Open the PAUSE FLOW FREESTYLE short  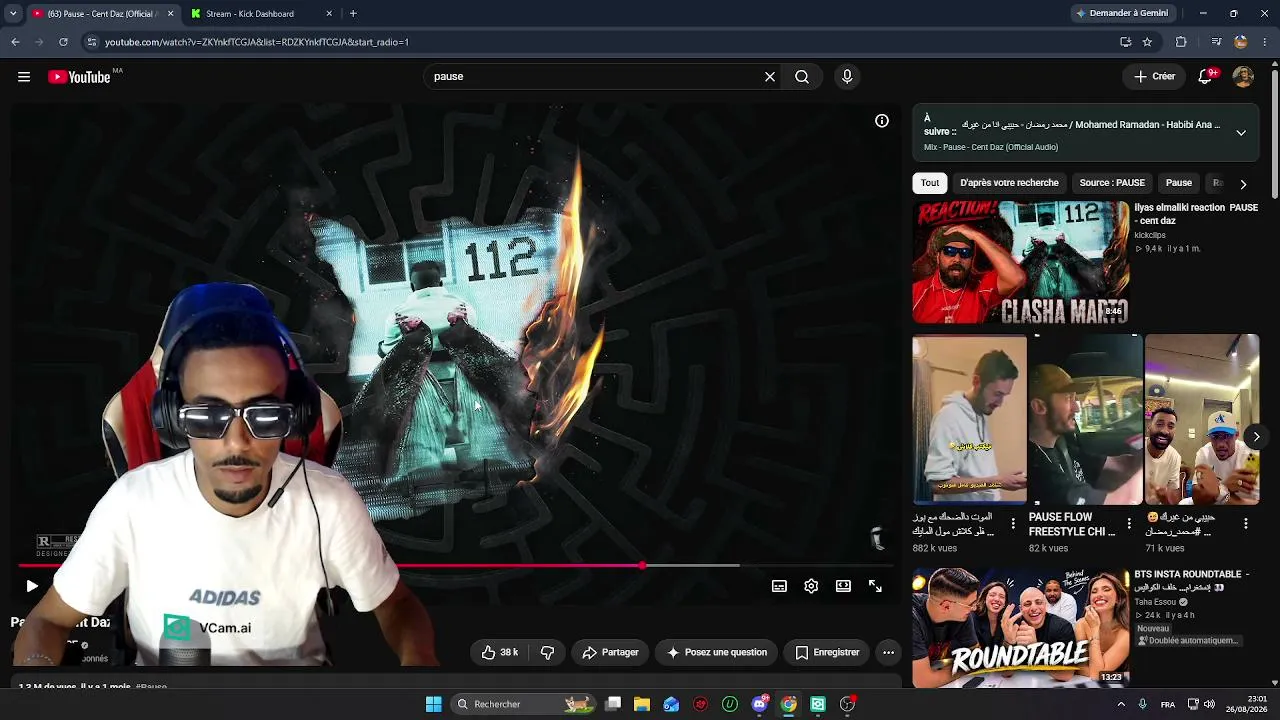(x=1085, y=420)
